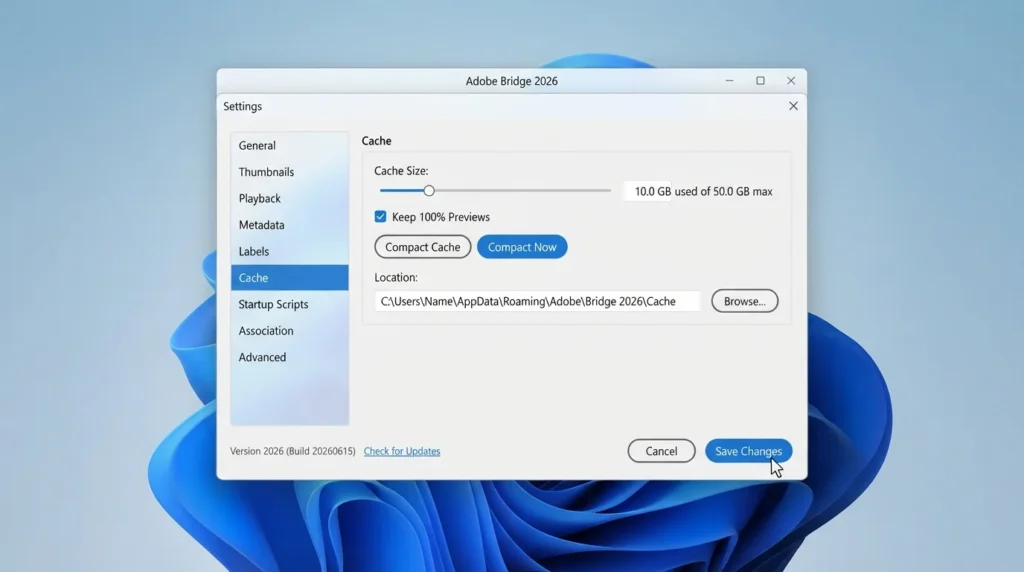Image resolution: width=1024 pixels, height=572 pixels.
Task: Browse for a new cache location
Action: click(744, 301)
